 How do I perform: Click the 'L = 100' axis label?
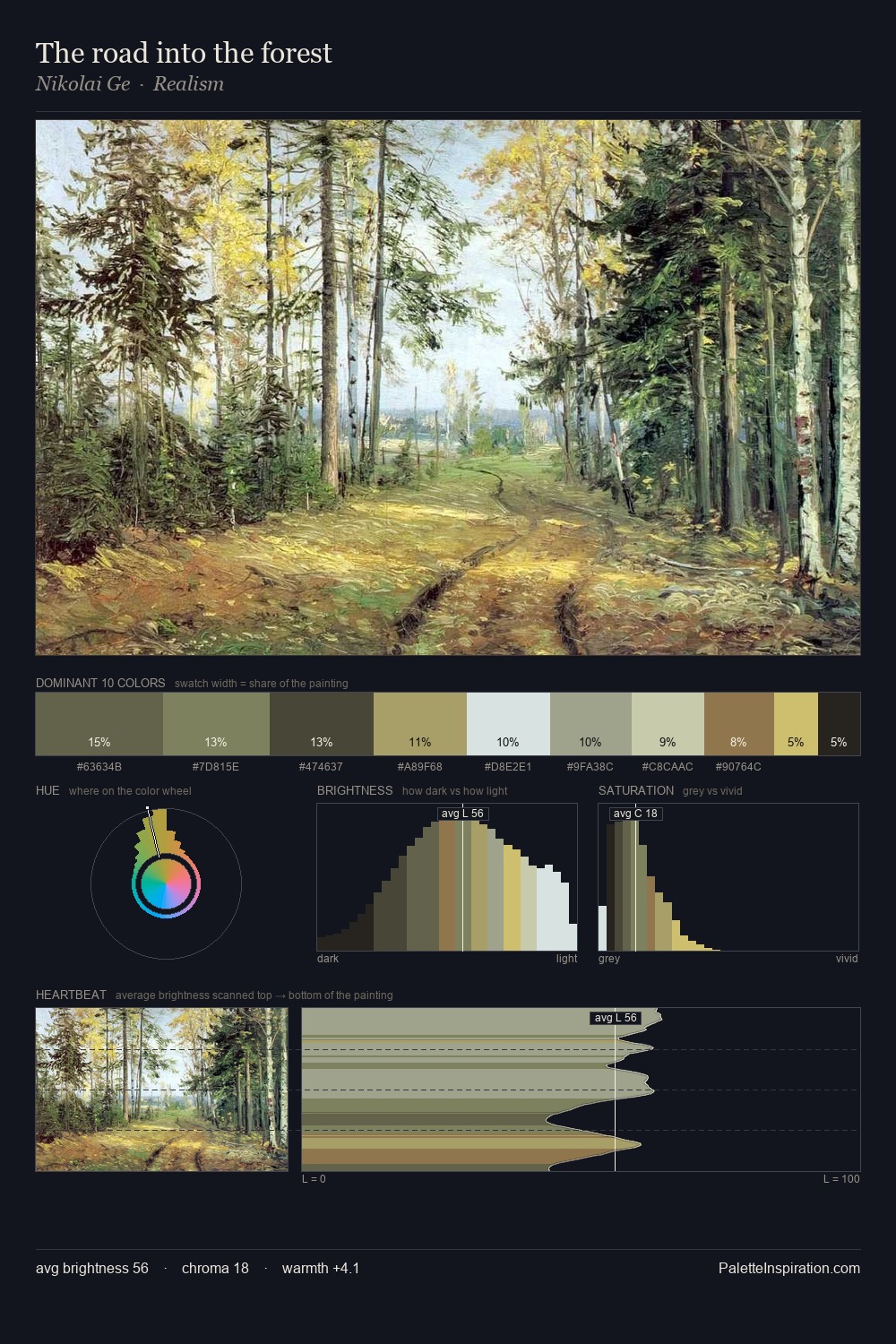click(x=841, y=1179)
